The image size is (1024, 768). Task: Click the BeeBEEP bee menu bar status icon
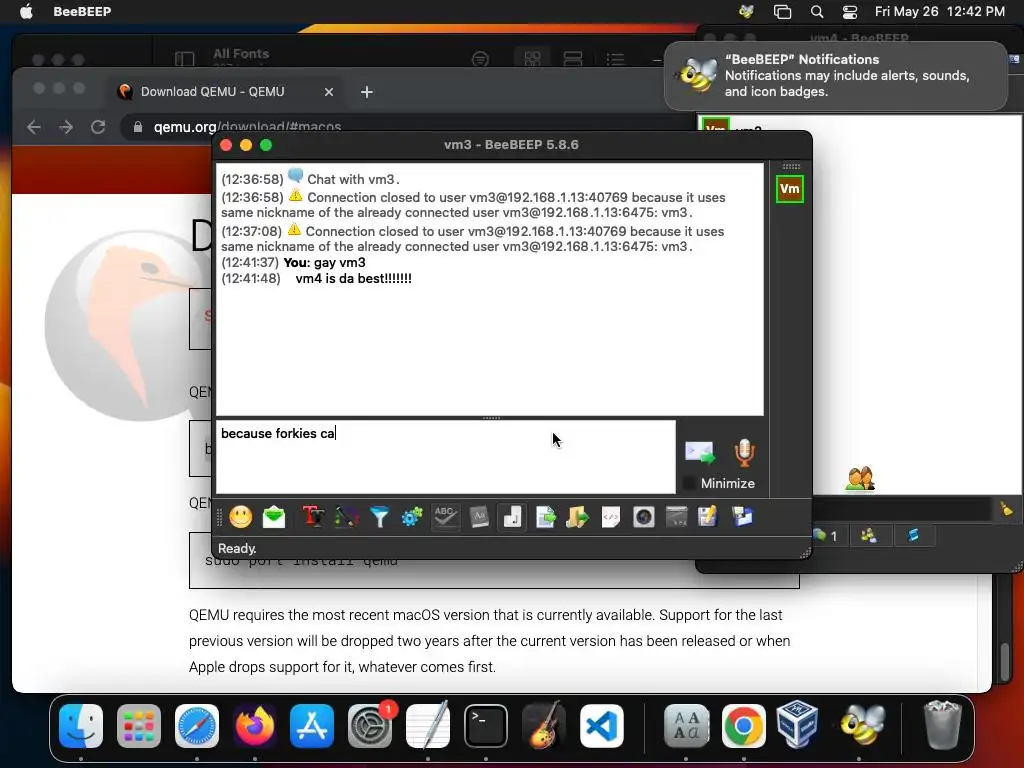tap(746, 11)
